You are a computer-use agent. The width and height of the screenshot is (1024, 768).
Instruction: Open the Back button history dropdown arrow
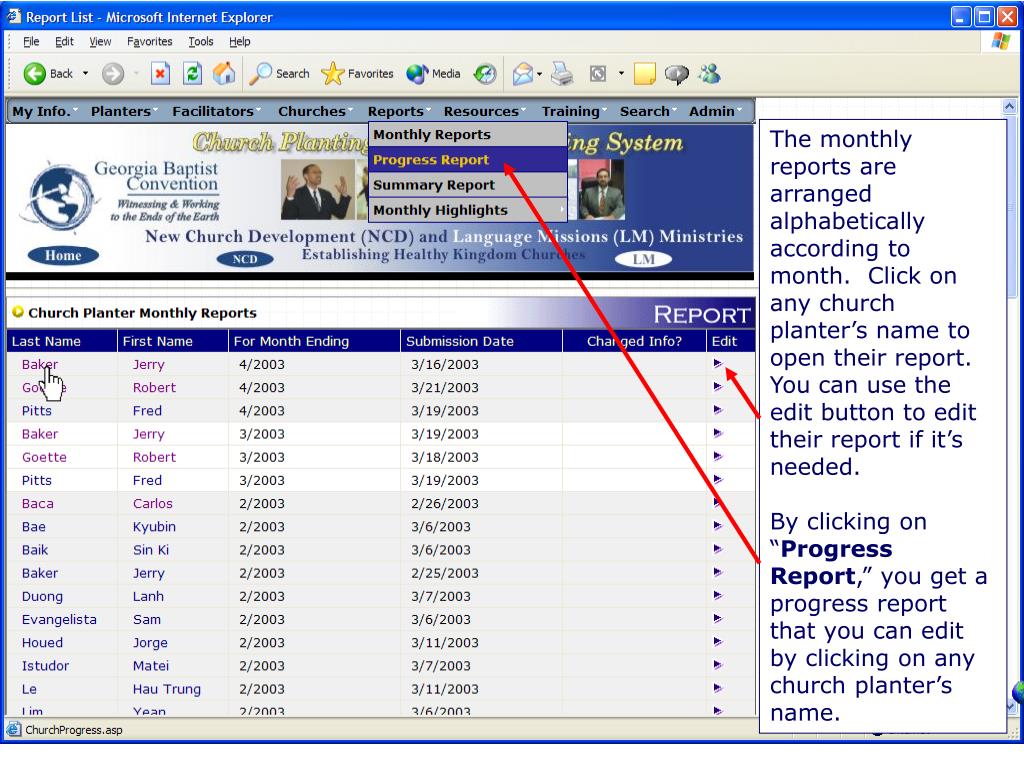pos(85,74)
